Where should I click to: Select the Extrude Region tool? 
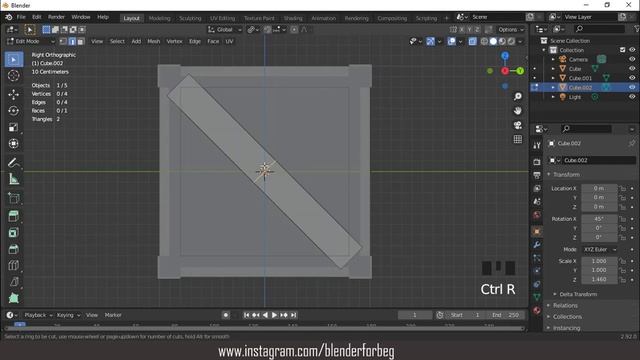(x=14, y=216)
